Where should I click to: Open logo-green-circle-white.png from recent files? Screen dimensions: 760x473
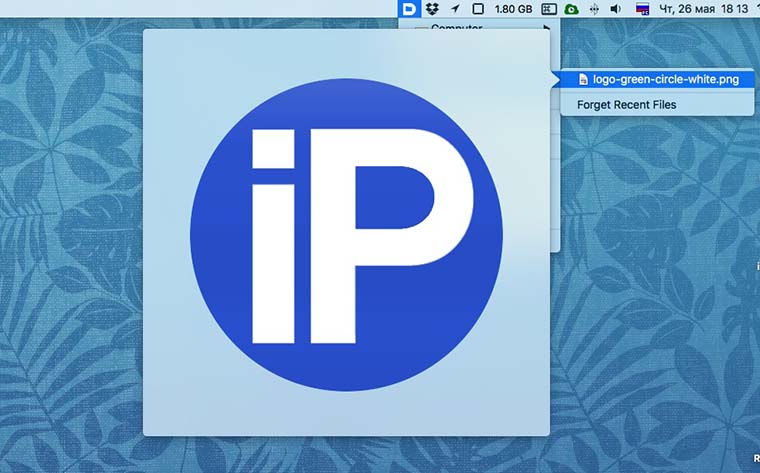658,79
